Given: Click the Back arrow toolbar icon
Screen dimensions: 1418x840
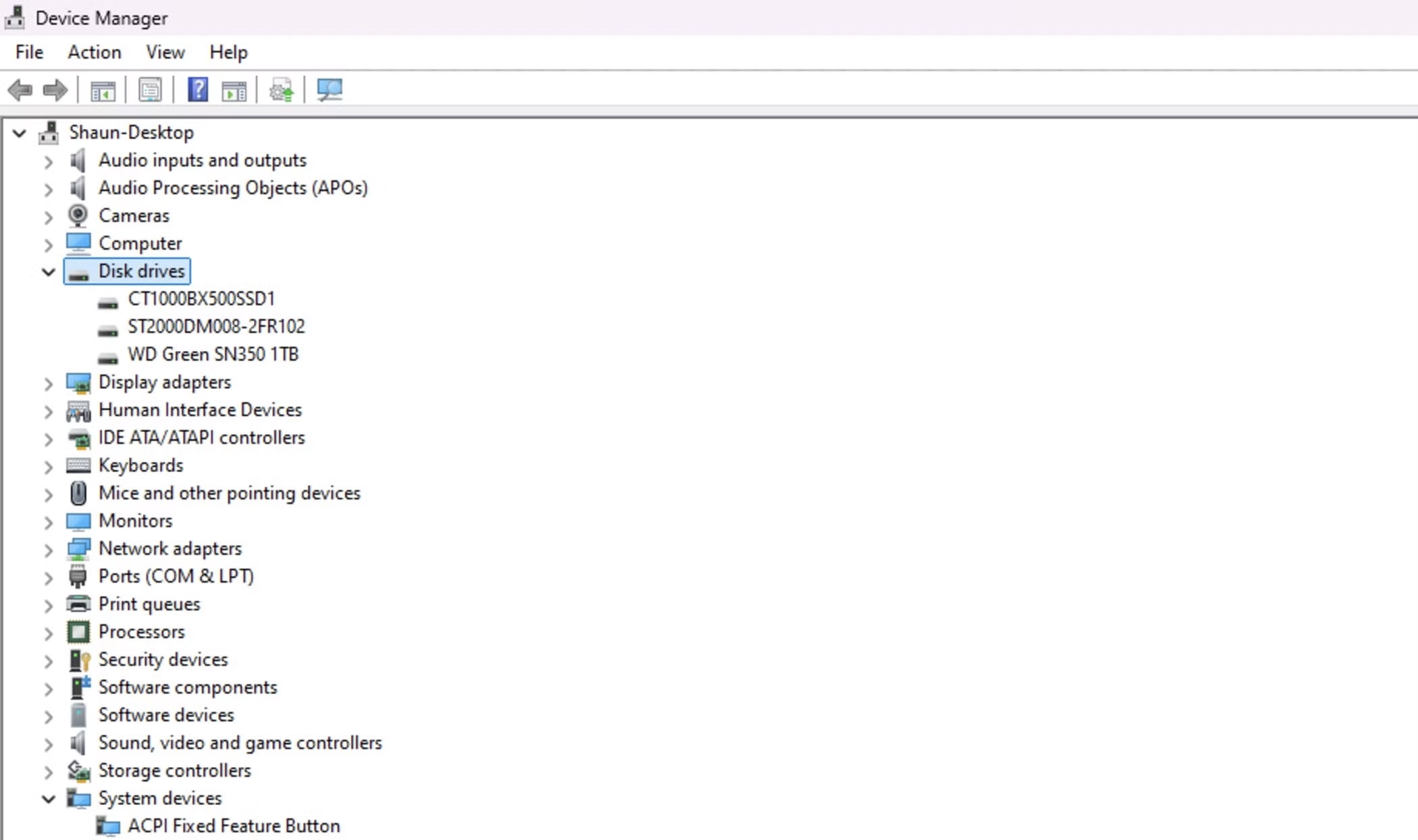Looking at the screenshot, I should click(x=20, y=90).
